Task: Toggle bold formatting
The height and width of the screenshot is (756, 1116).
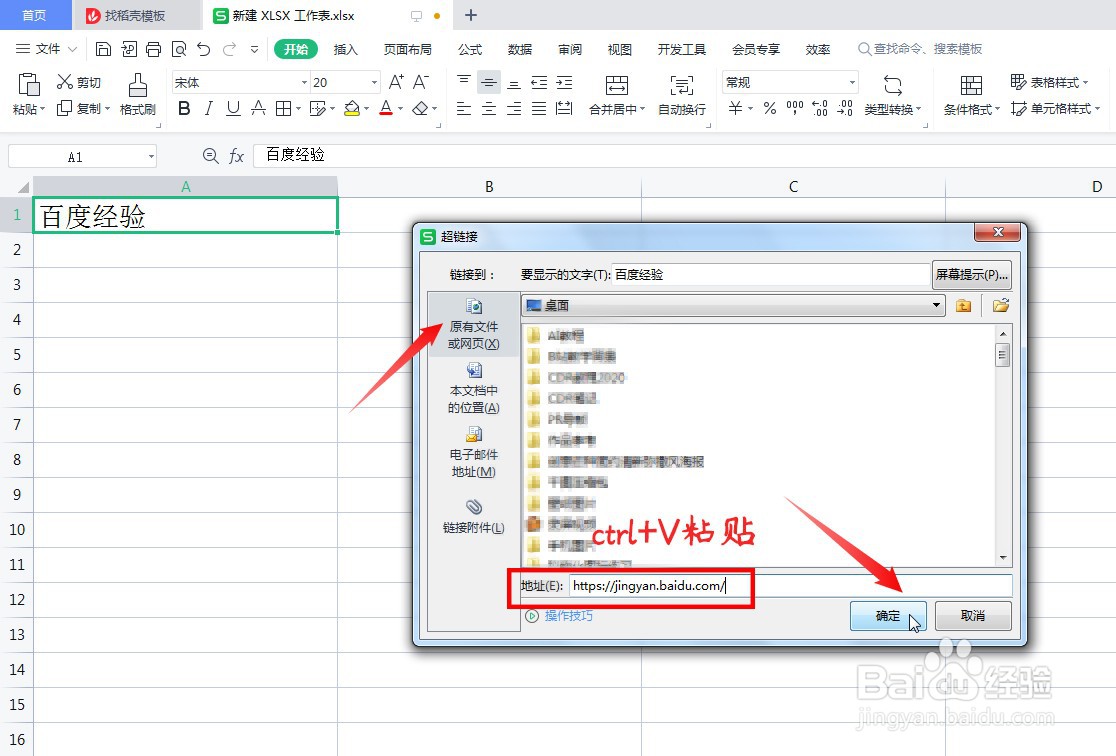Action: tap(184, 108)
